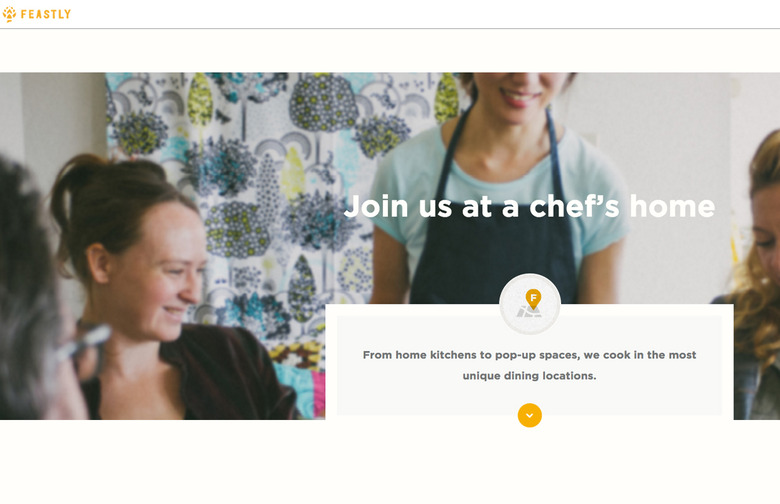The height and width of the screenshot is (504, 780).
Task: Click the "Join us at a chef's home" headline
Action: point(529,207)
